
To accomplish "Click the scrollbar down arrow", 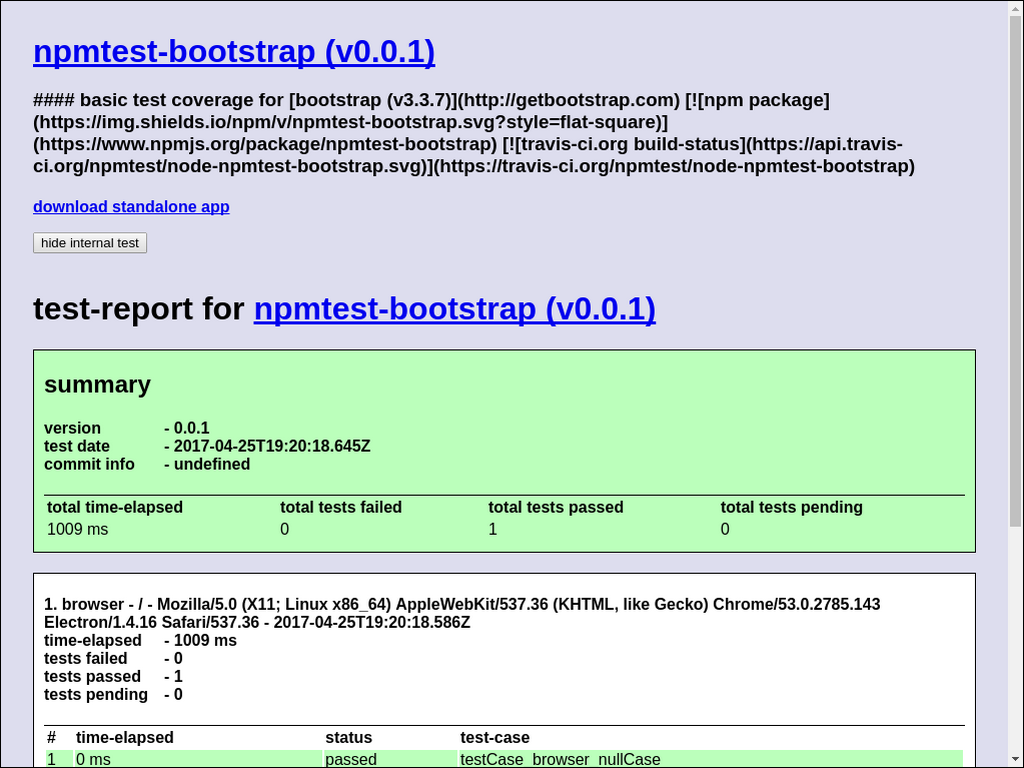I will coord(1015,760).
